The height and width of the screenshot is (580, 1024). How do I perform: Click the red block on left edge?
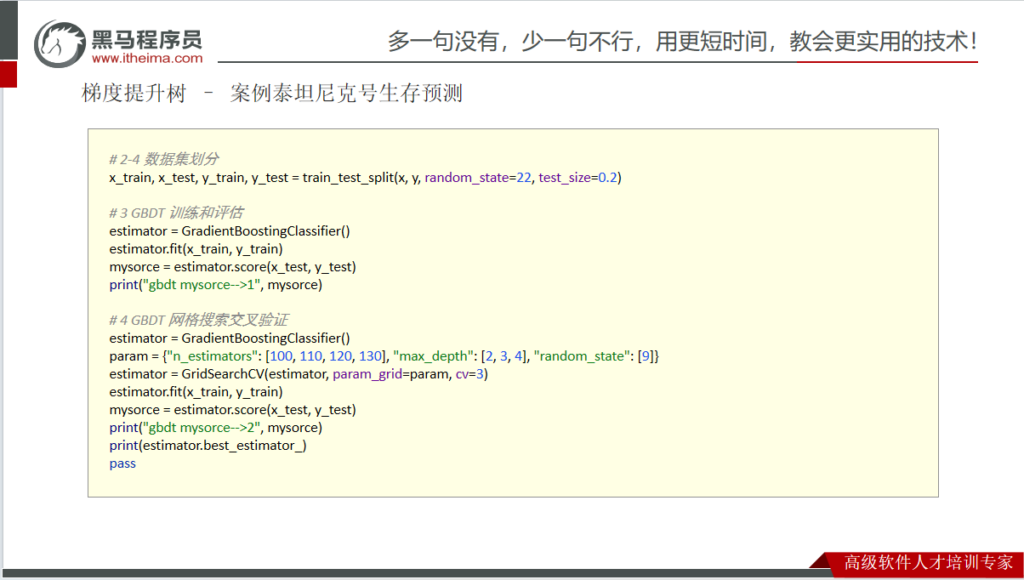coord(8,74)
